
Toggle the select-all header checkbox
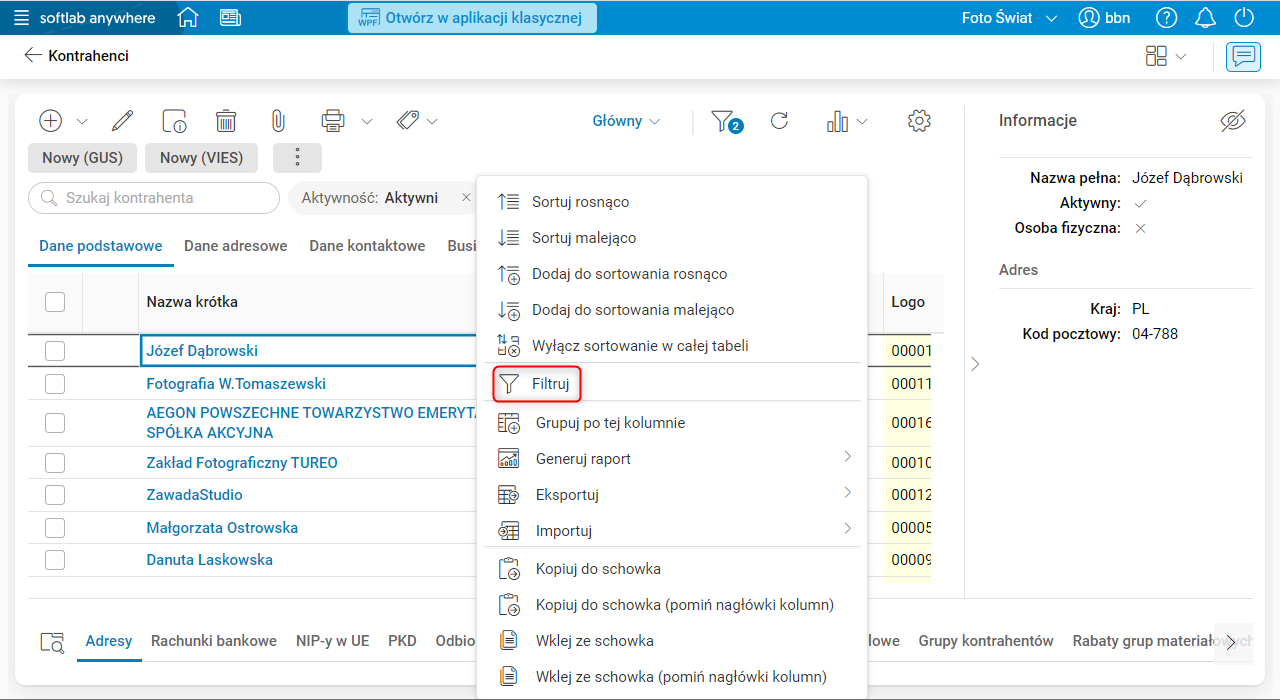(55, 301)
